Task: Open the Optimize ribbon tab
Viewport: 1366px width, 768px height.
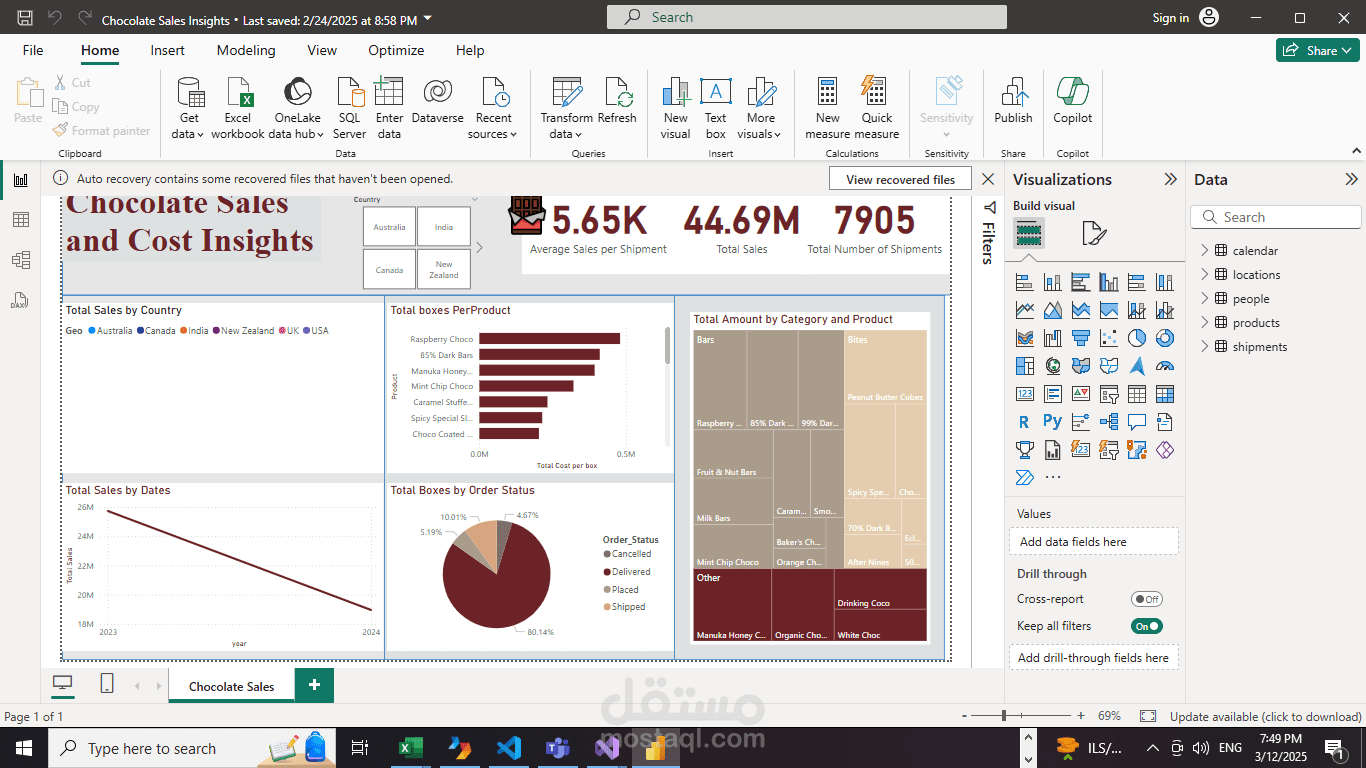Action: coord(396,50)
